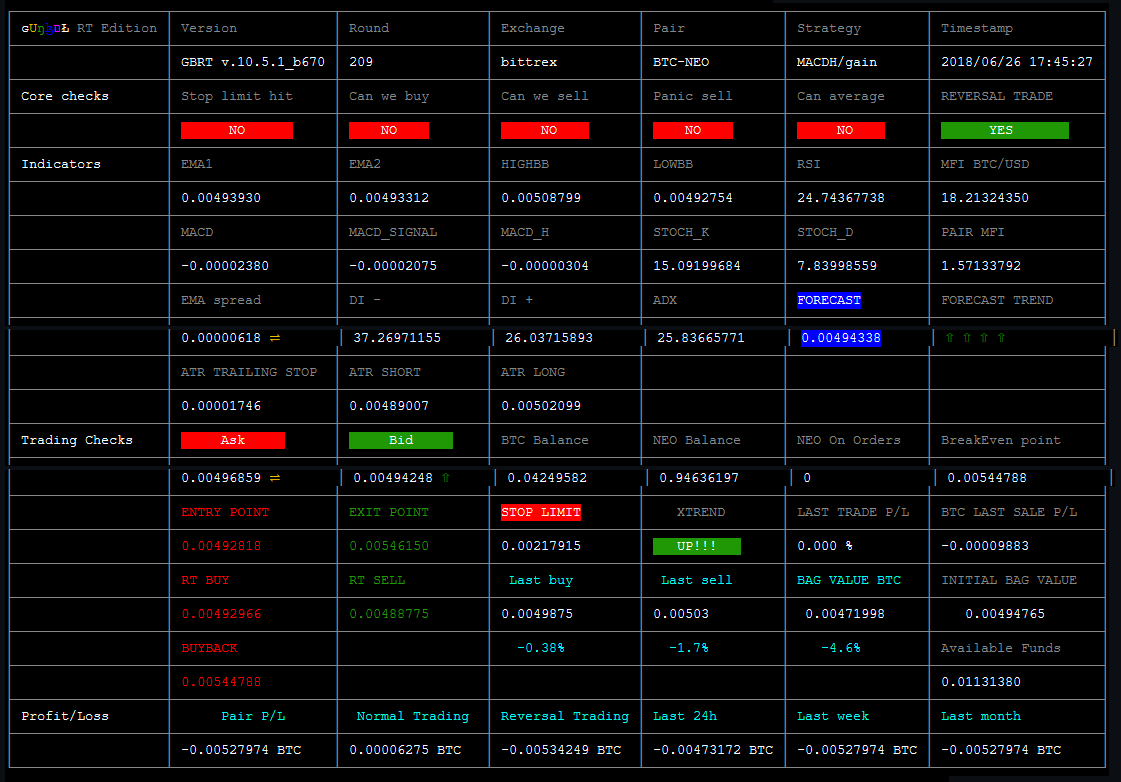The height and width of the screenshot is (782, 1121).
Task: Click the green Forecast Trend up arrows
Action: pyautogui.click(x=975, y=338)
